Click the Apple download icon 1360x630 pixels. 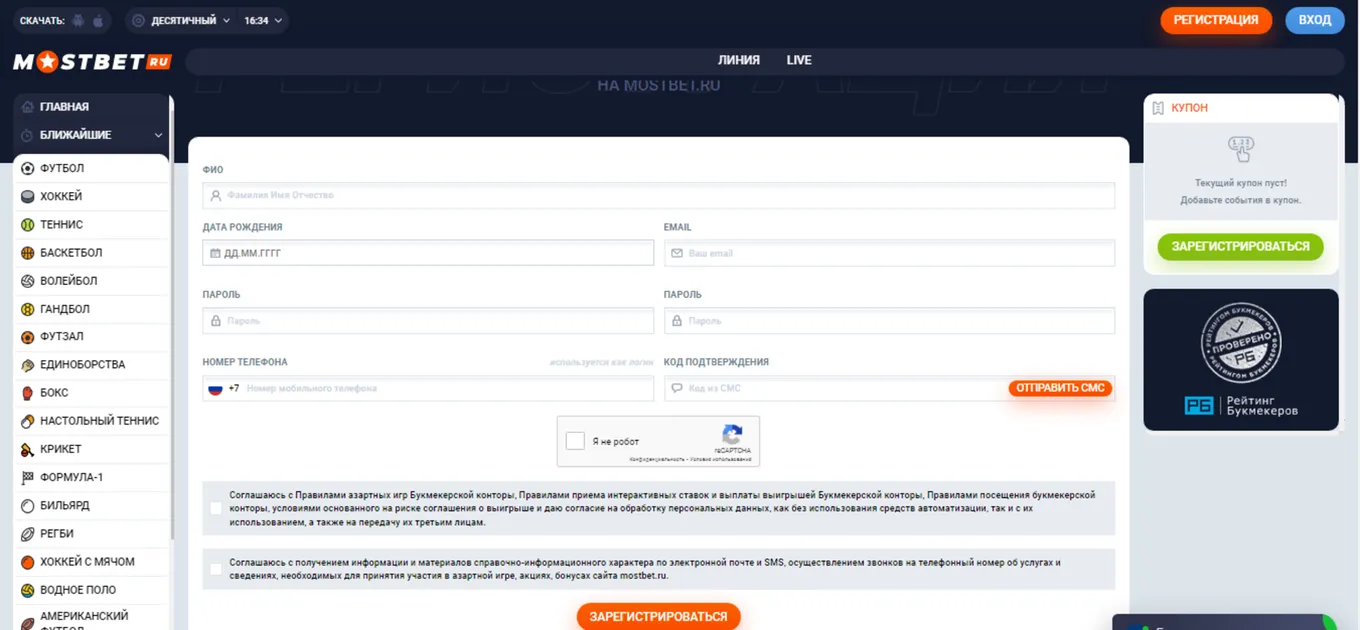click(98, 20)
